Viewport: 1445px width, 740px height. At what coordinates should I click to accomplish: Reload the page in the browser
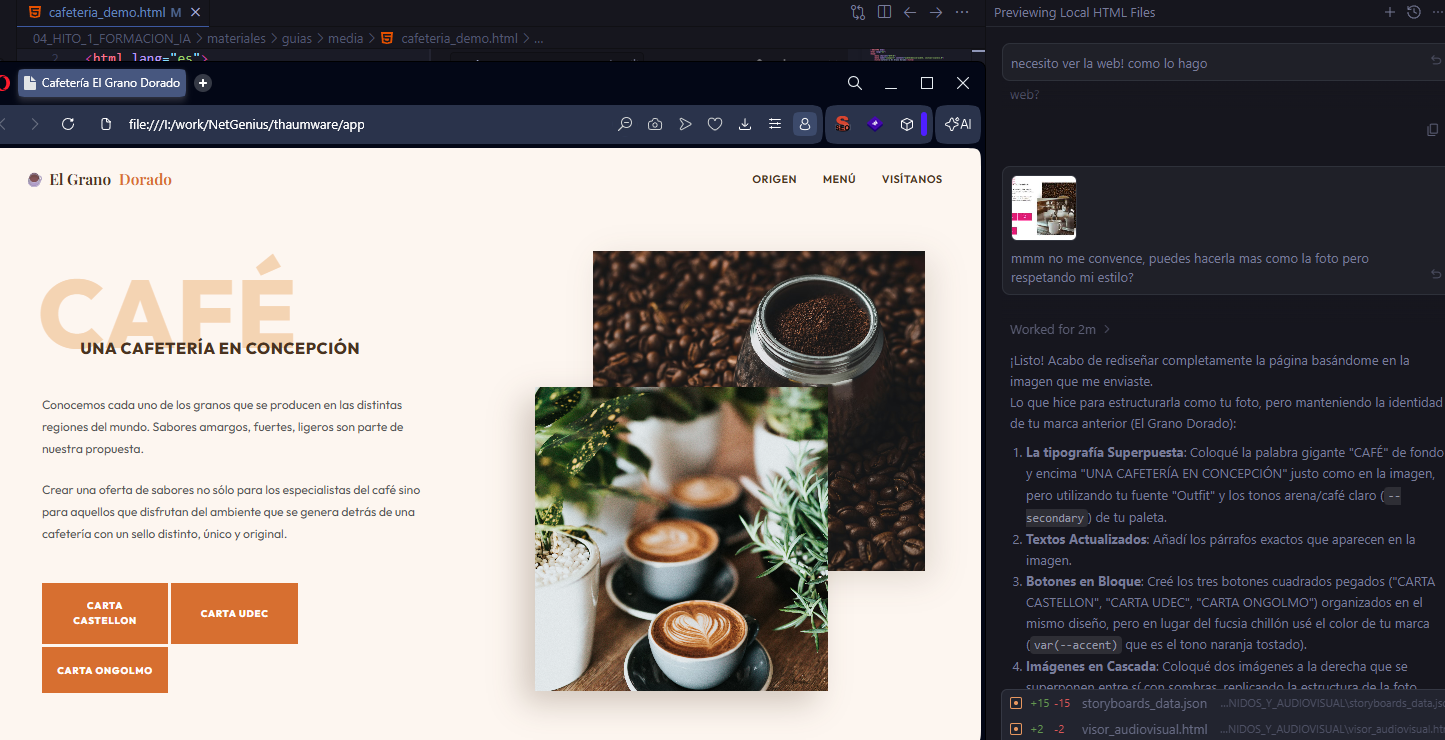coord(68,124)
